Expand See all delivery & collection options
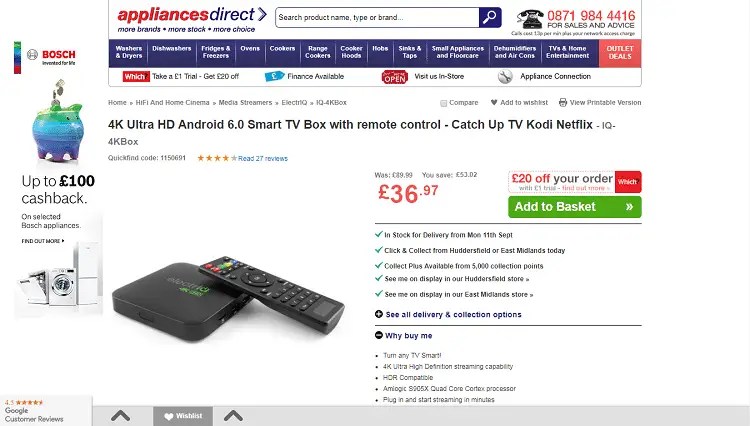This screenshot has width=750, height=426. [x=448, y=315]
